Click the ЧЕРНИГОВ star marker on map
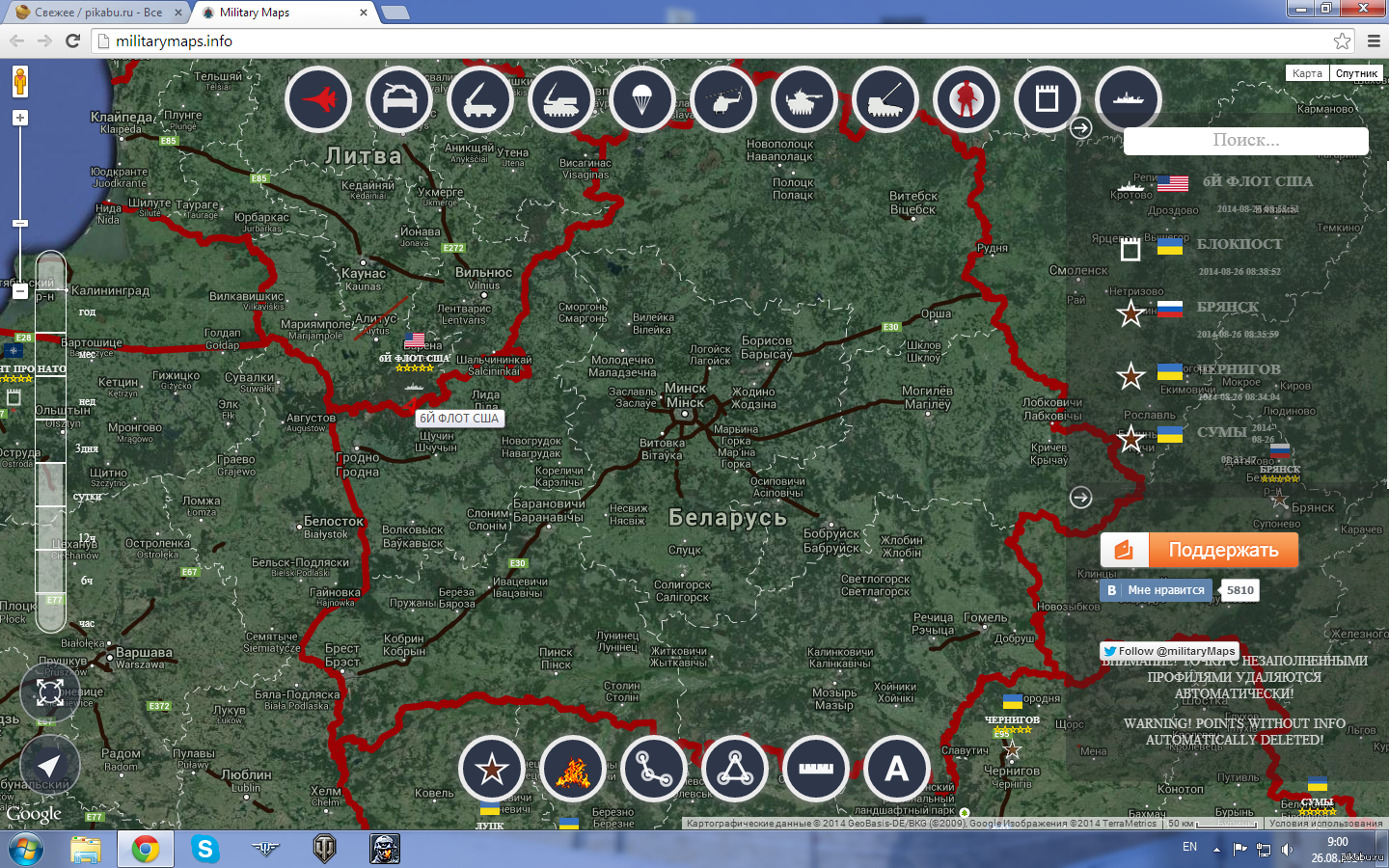 click(1011, 748)
